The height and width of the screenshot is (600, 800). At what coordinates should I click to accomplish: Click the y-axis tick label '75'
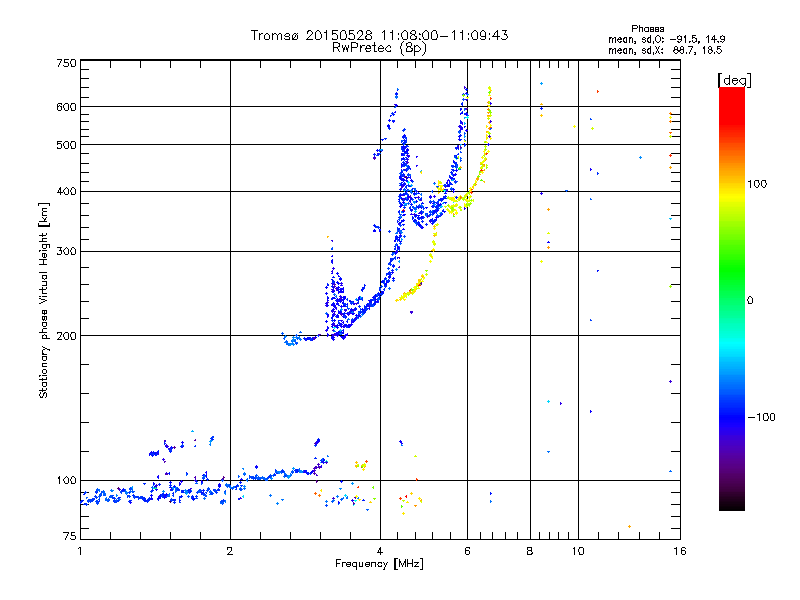pos(70,536)
